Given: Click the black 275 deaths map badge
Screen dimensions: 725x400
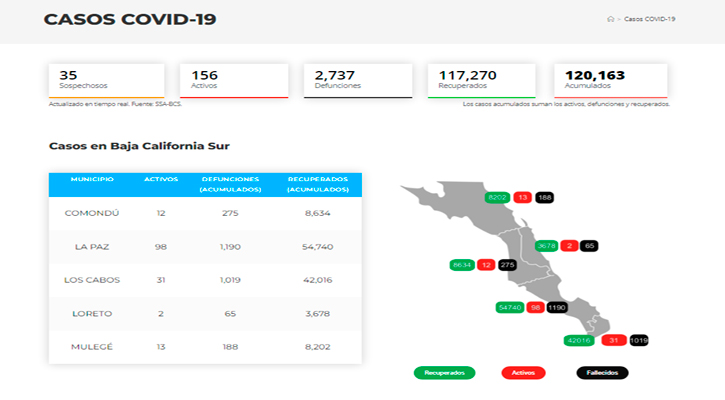Looking at the screenshot, I should 508,265.
